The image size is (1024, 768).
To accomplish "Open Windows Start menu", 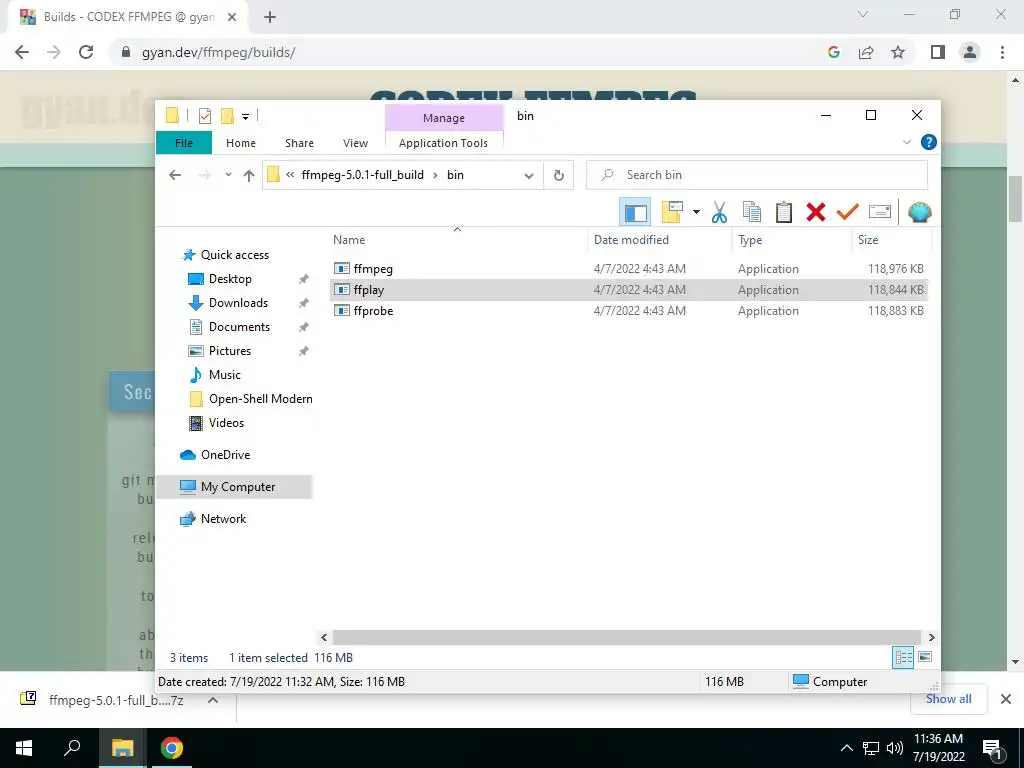I will (x=24, y=748).
